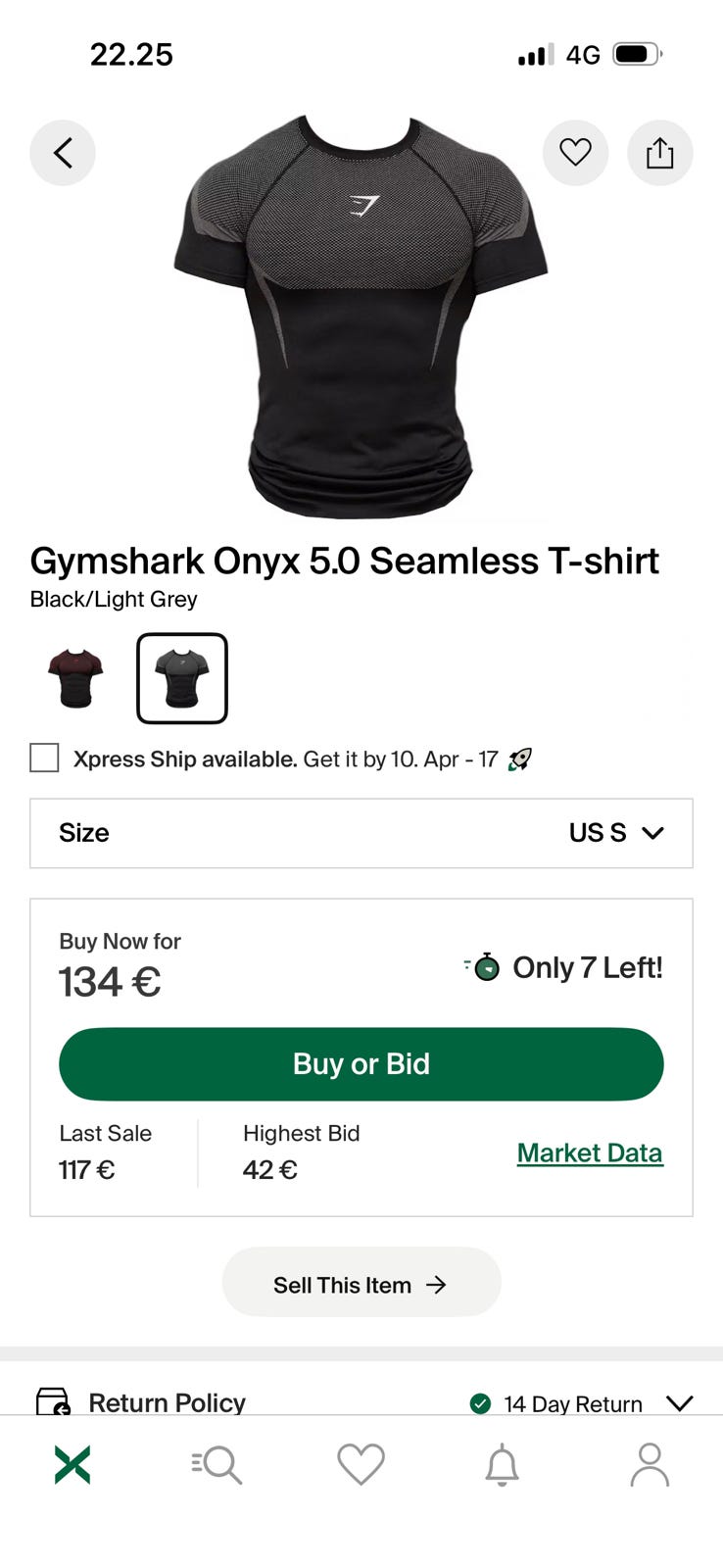Go to StockX home tab

coord(72,1465)
